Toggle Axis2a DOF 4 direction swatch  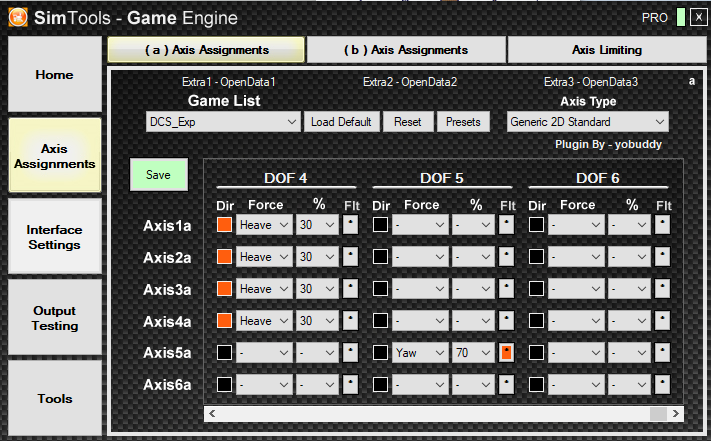click(224, 257)
